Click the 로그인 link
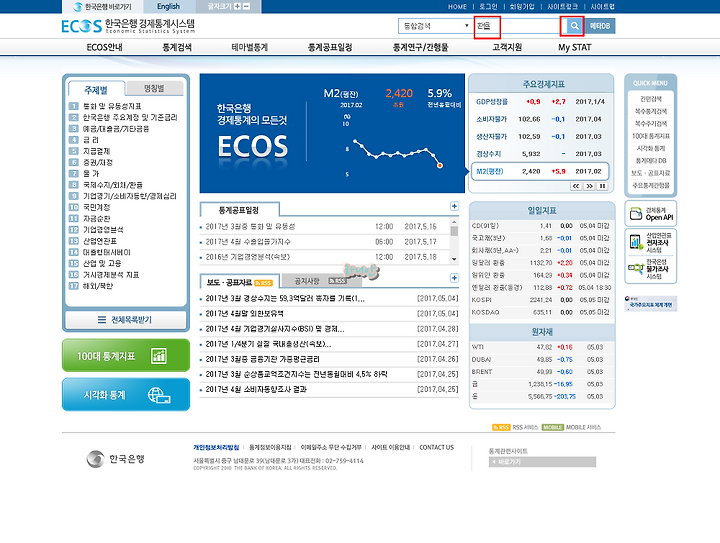The image size is (720, 543). point(488,7)
